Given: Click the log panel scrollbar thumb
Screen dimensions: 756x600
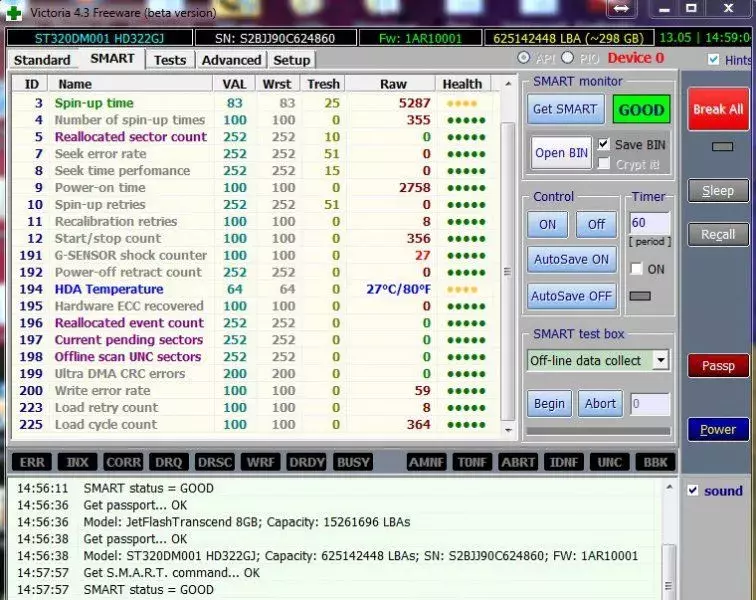Looking at the screenshot, I should 669,572.
